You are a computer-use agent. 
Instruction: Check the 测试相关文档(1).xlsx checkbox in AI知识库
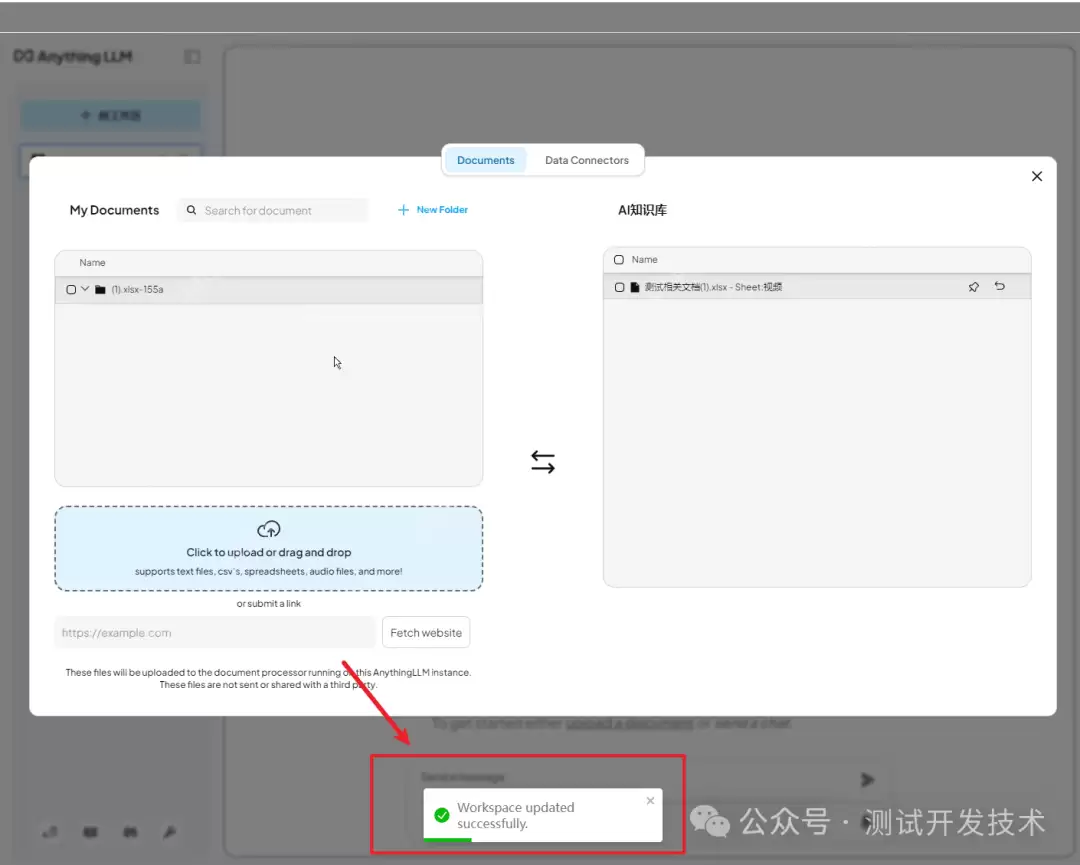point(619,286)
